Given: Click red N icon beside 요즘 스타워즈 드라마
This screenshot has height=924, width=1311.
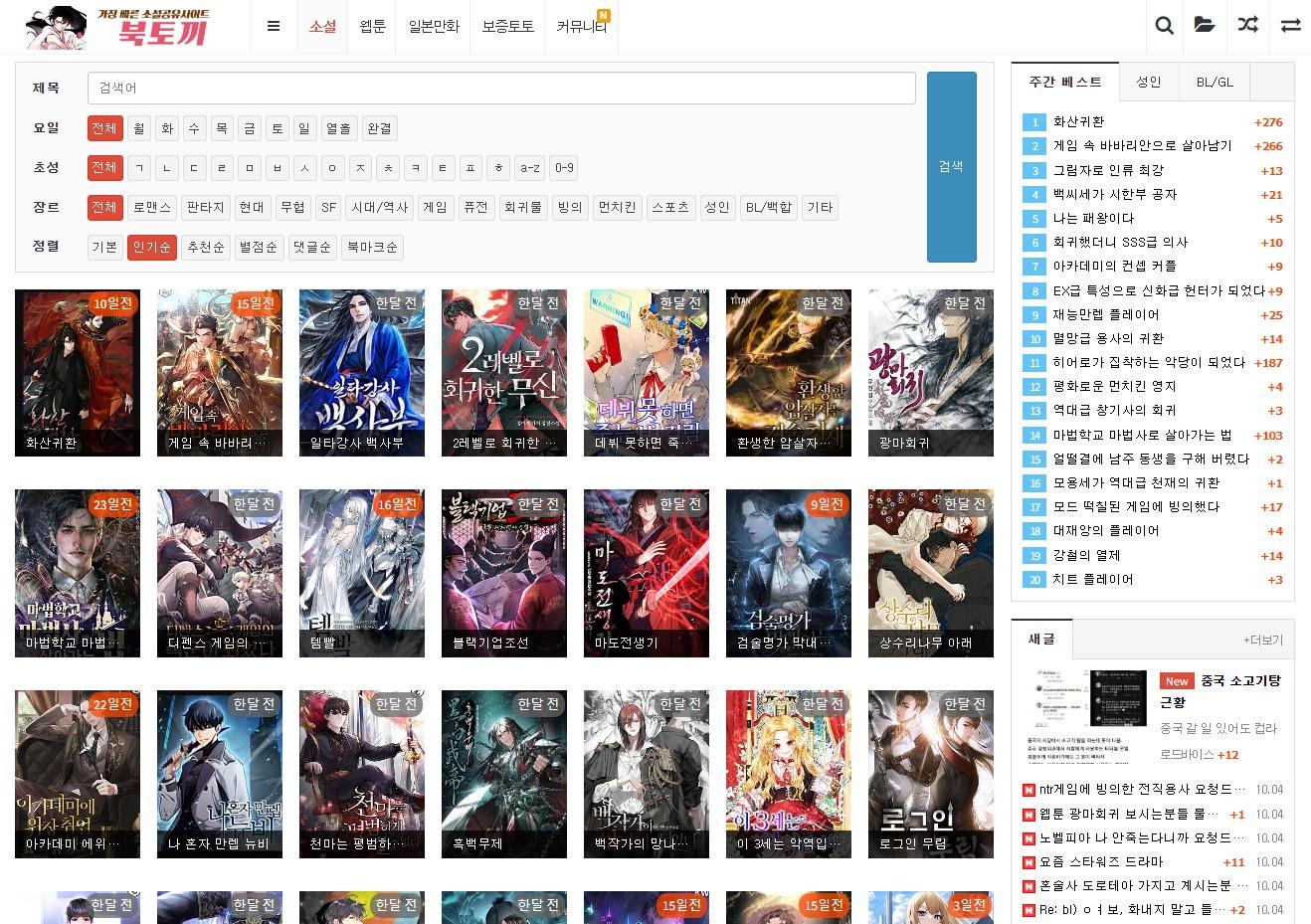Looking at the screenshot, I should 1029,862.
